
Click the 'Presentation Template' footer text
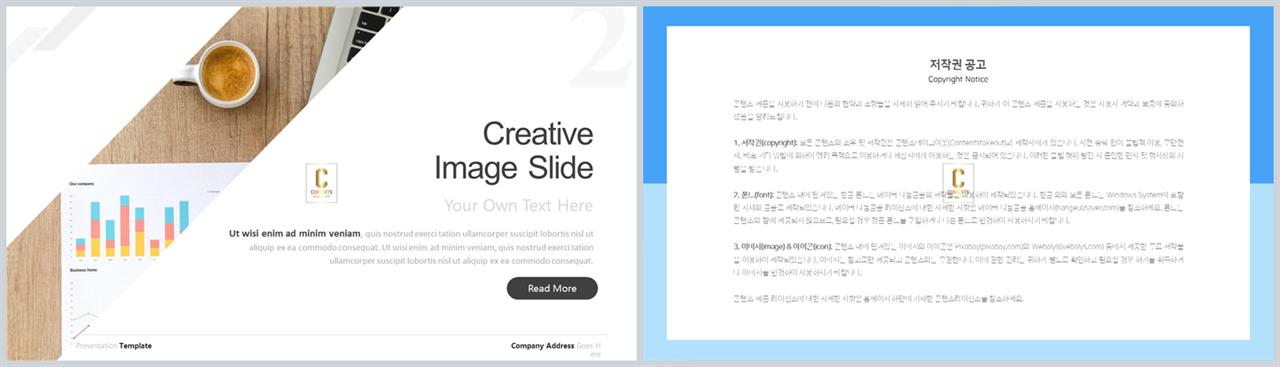pos(114,346)
